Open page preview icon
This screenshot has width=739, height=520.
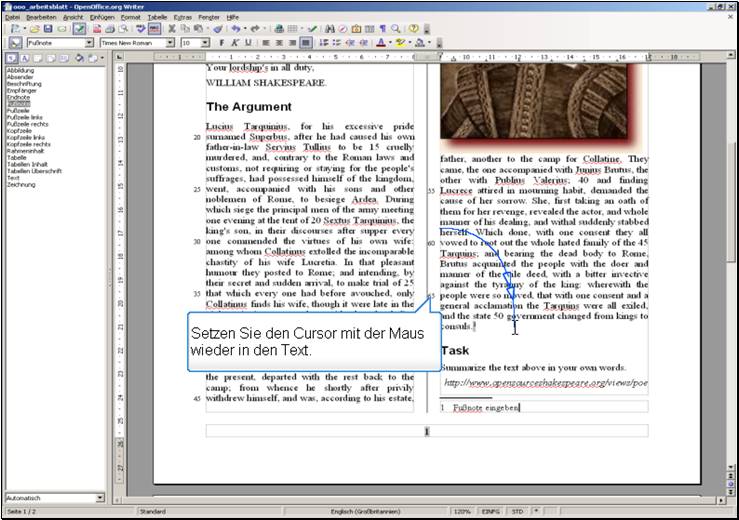pyautogui.click(x=123, y=29)
